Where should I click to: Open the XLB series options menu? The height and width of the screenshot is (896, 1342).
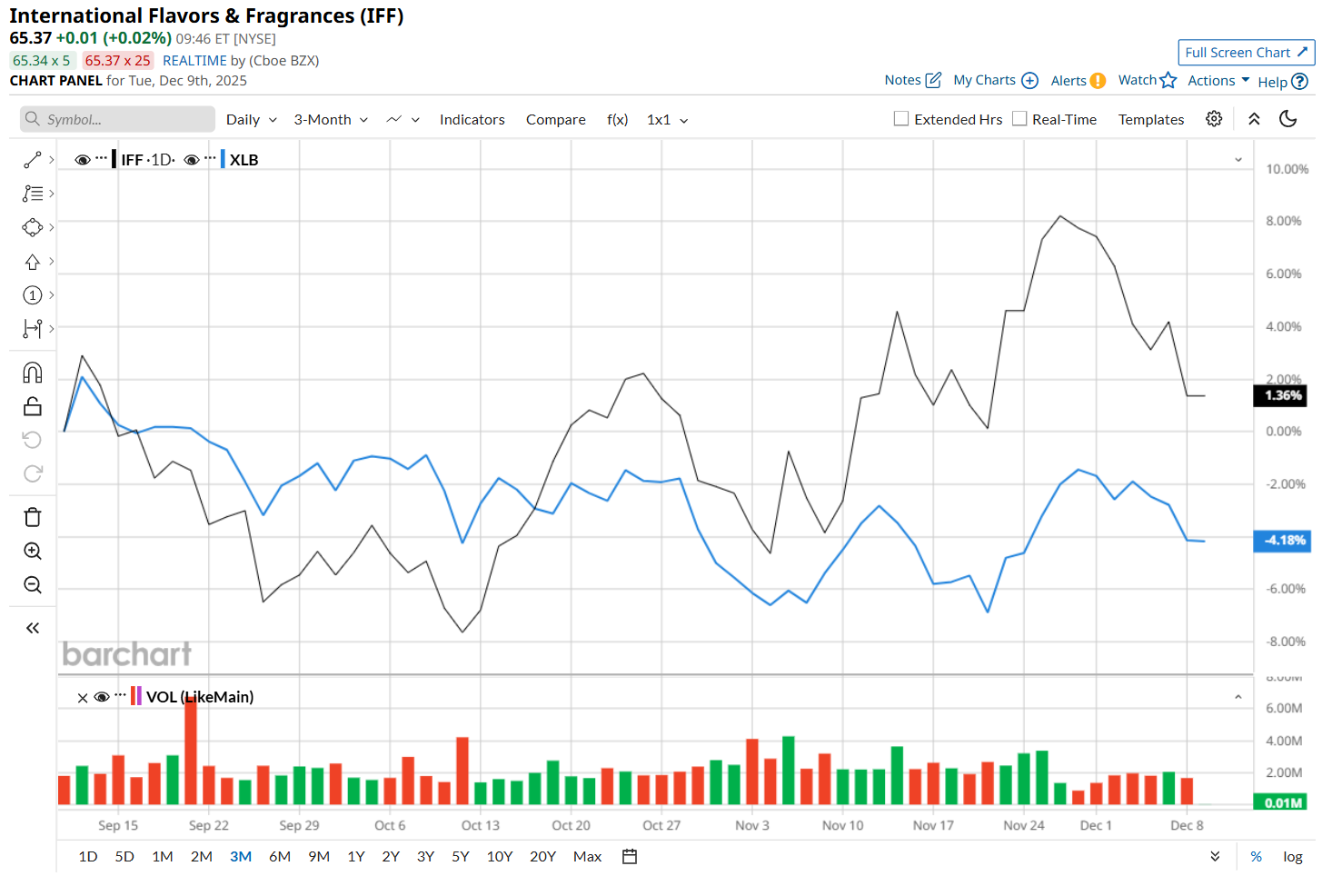coord(210,159)
